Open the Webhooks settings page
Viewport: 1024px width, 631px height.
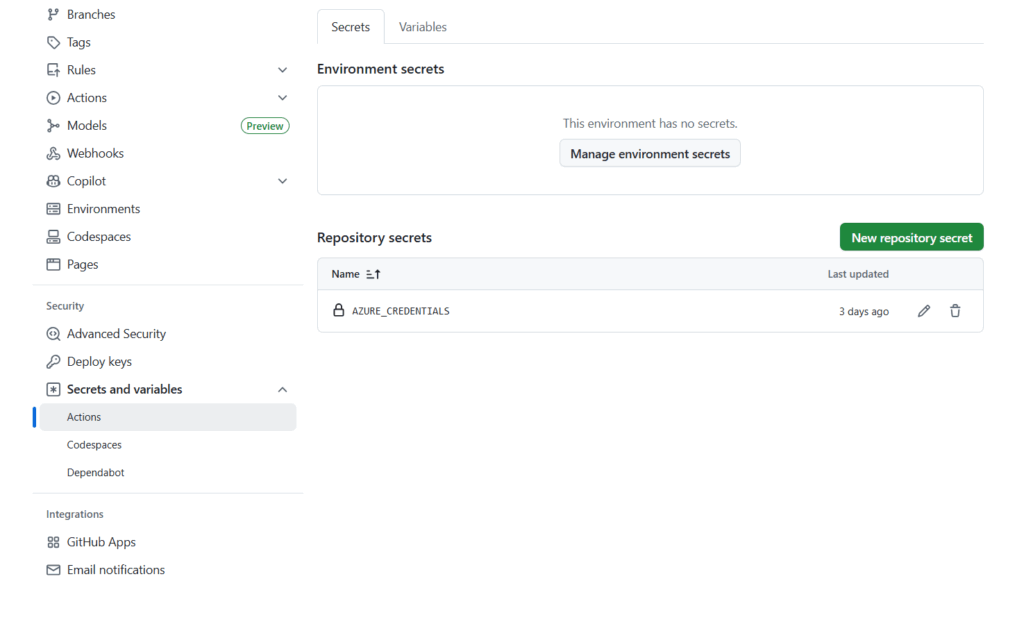point(95,154)
